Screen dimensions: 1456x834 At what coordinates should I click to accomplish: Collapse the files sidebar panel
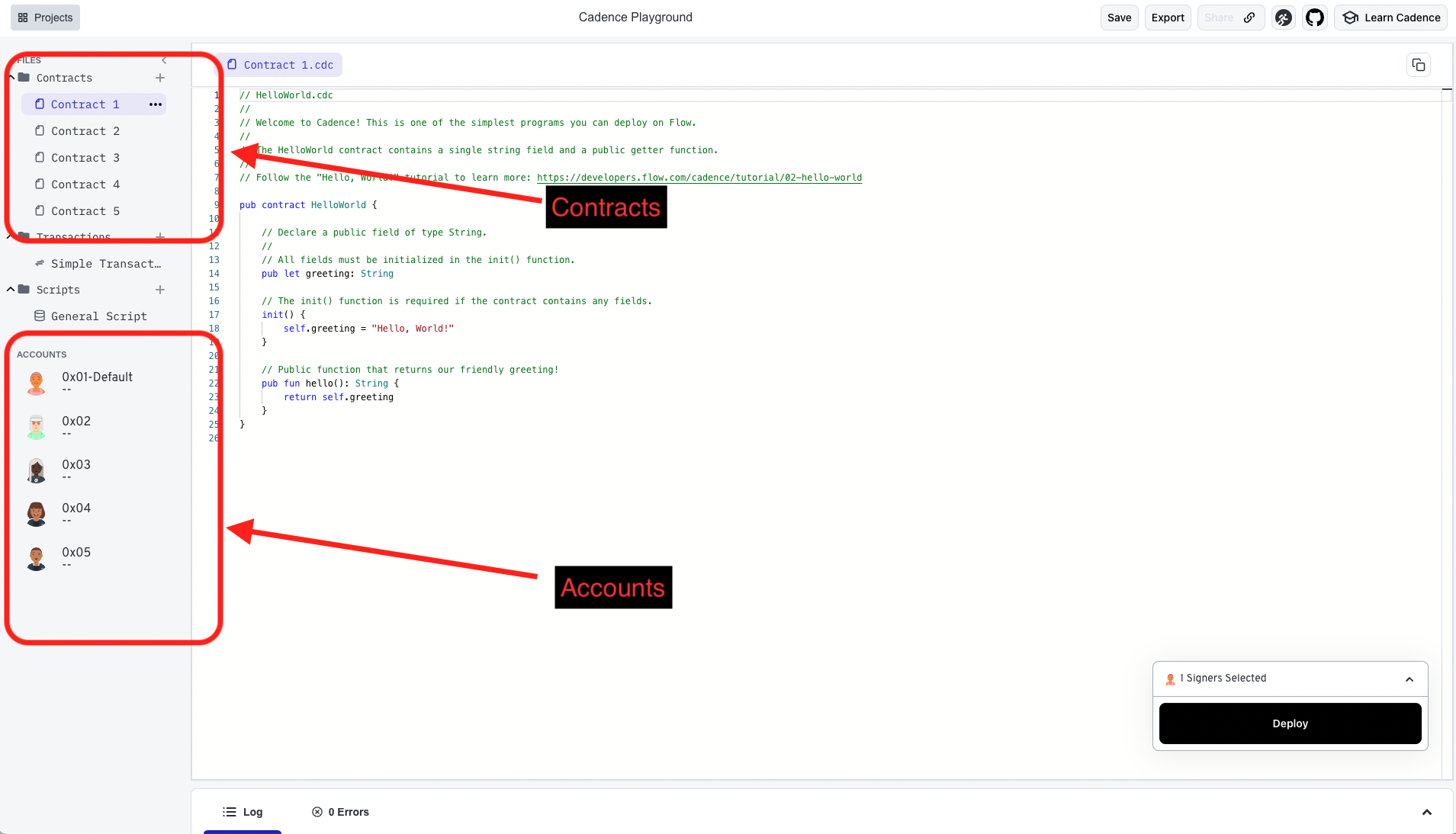tap(164, 60)
